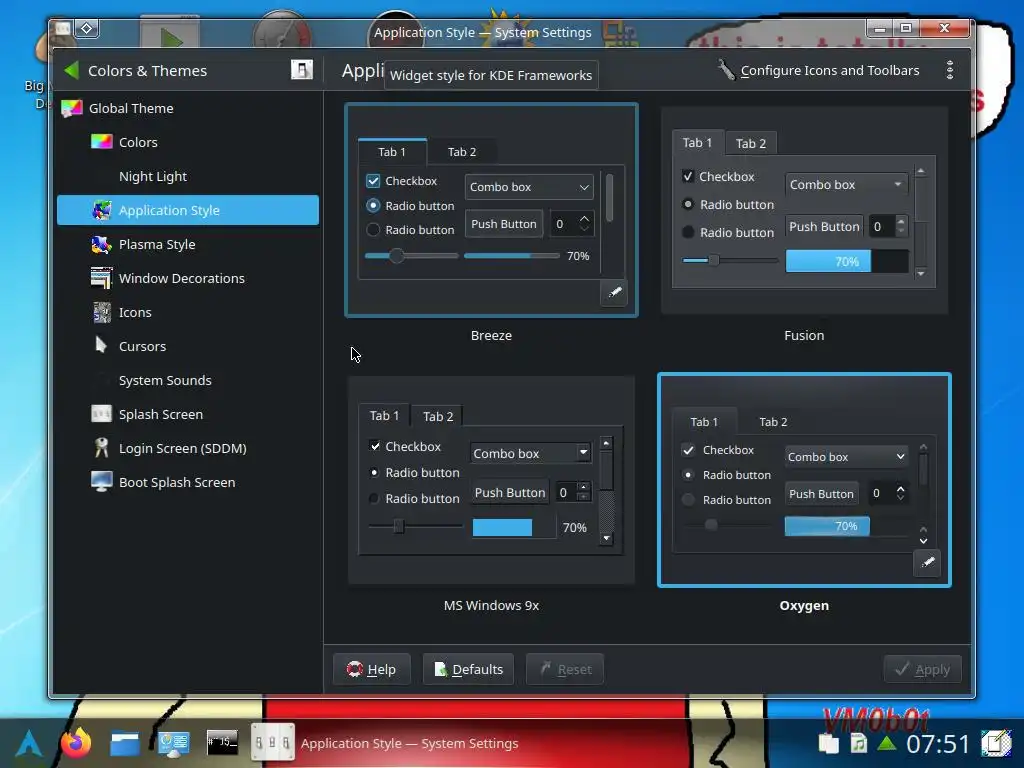The image size is (1024, 768).
Task: Click the Breeze style configure pencil icon
Action: (x=614, y=293)
